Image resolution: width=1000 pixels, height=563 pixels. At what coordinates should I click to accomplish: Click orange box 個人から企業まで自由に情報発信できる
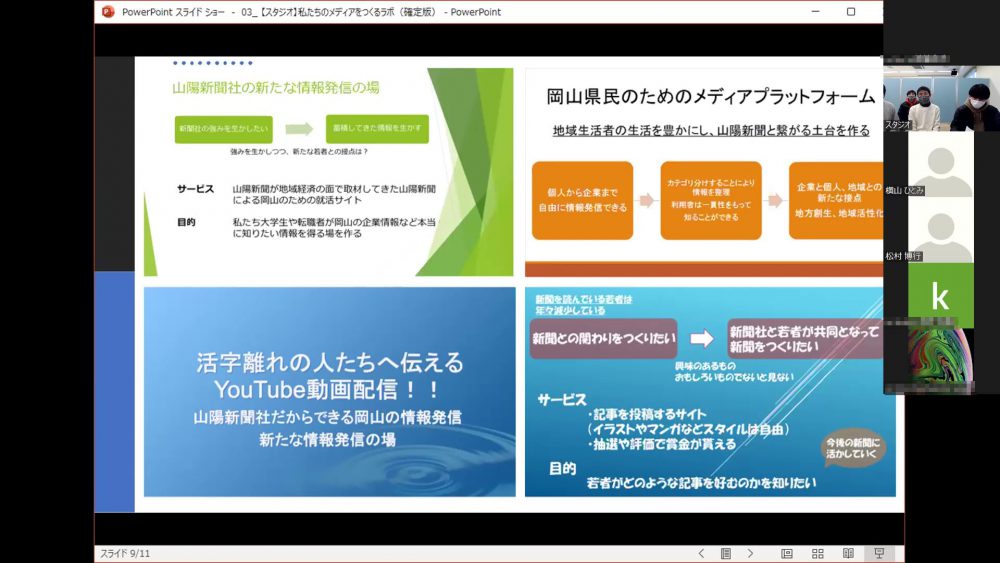click(x=582, y=200)
